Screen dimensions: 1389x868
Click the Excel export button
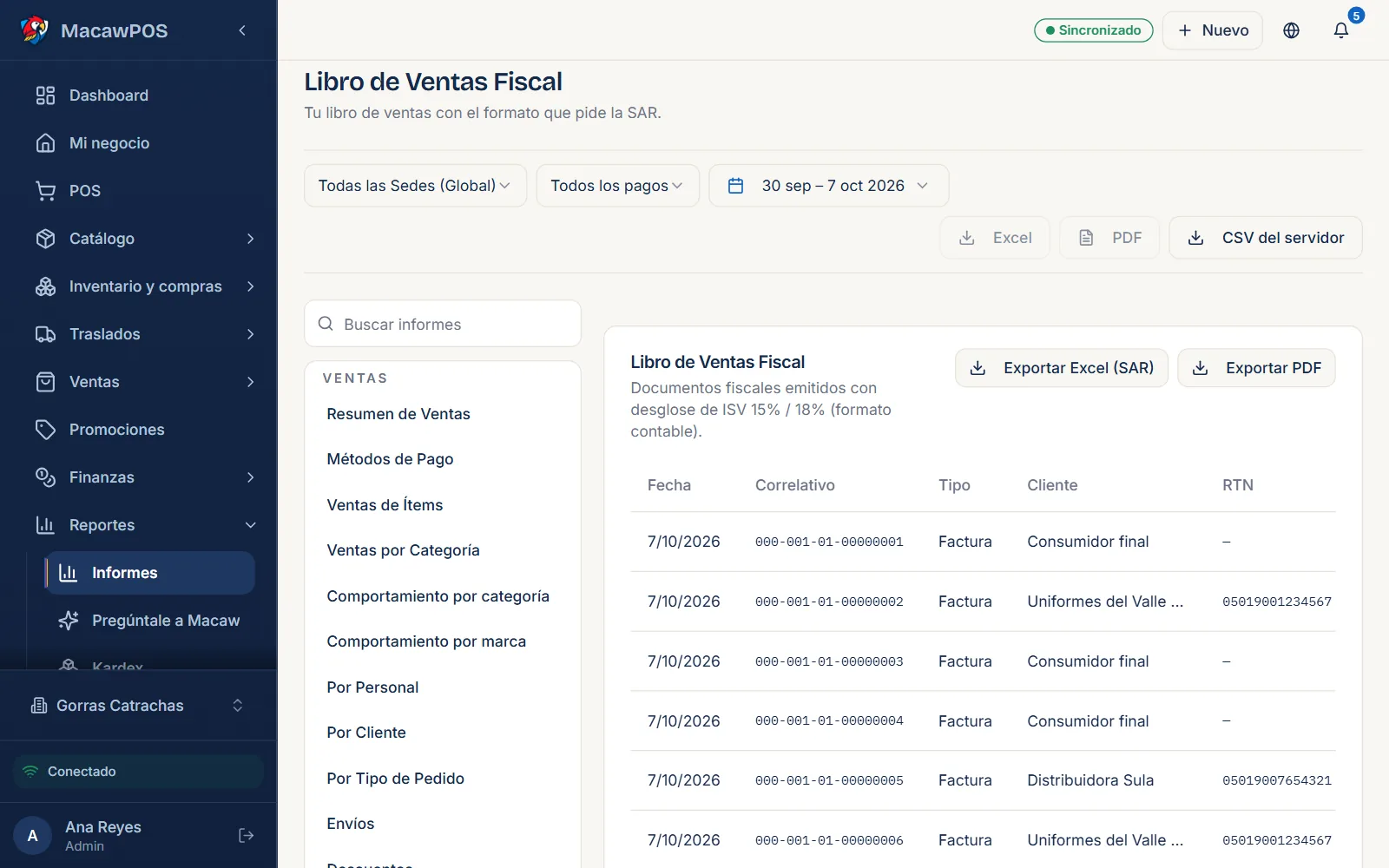click(995, 238)
